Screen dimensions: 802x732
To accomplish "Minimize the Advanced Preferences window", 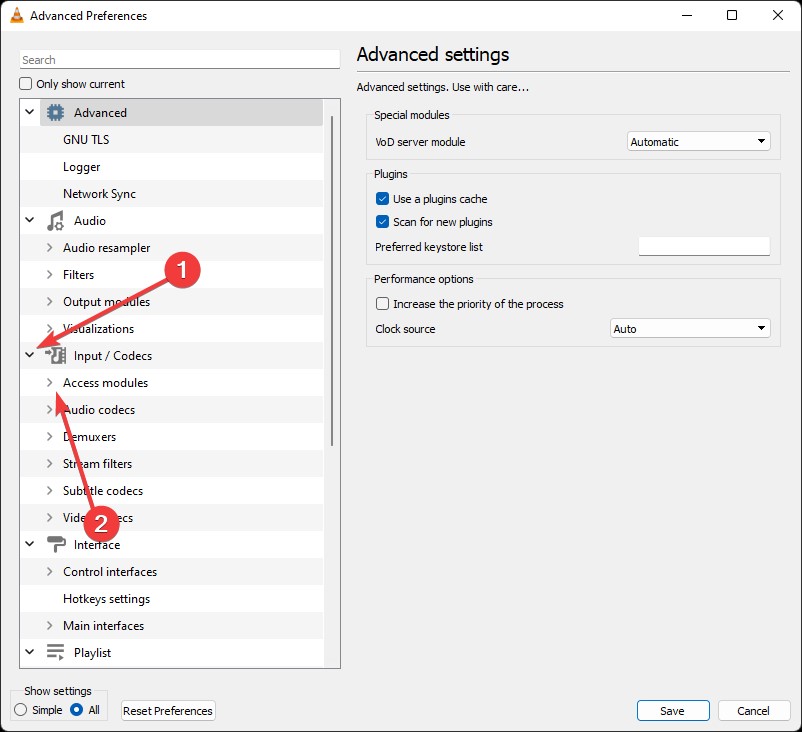I will pyautogui.click(x=687, y=15).
